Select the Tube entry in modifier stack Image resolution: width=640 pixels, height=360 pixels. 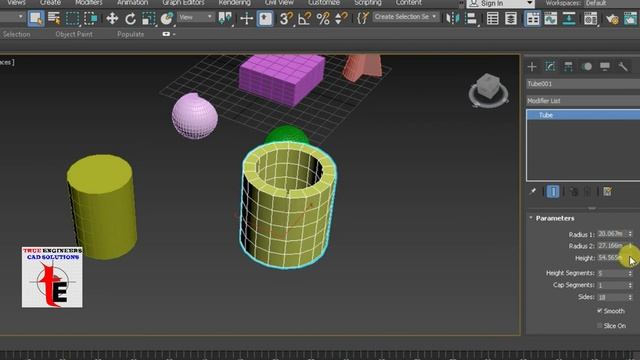[583, 115]
